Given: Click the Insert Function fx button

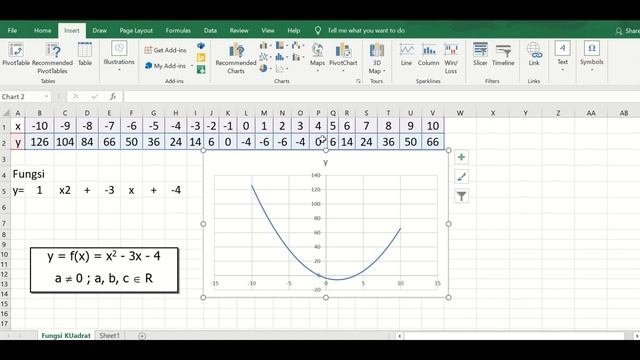Looking at the screenshot, I should [113, 97].
